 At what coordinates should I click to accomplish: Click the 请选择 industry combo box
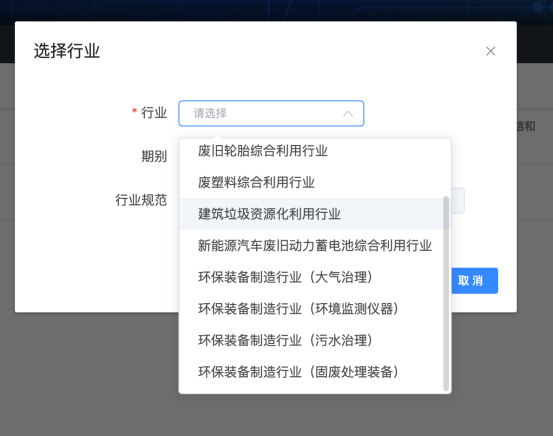click(271, 113)
